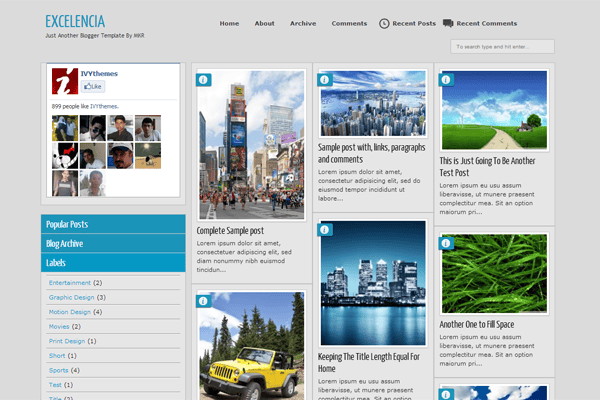Screen dimensions: 600x400
Task: Click the yellow jeep thumbnail
Action: 252,346
